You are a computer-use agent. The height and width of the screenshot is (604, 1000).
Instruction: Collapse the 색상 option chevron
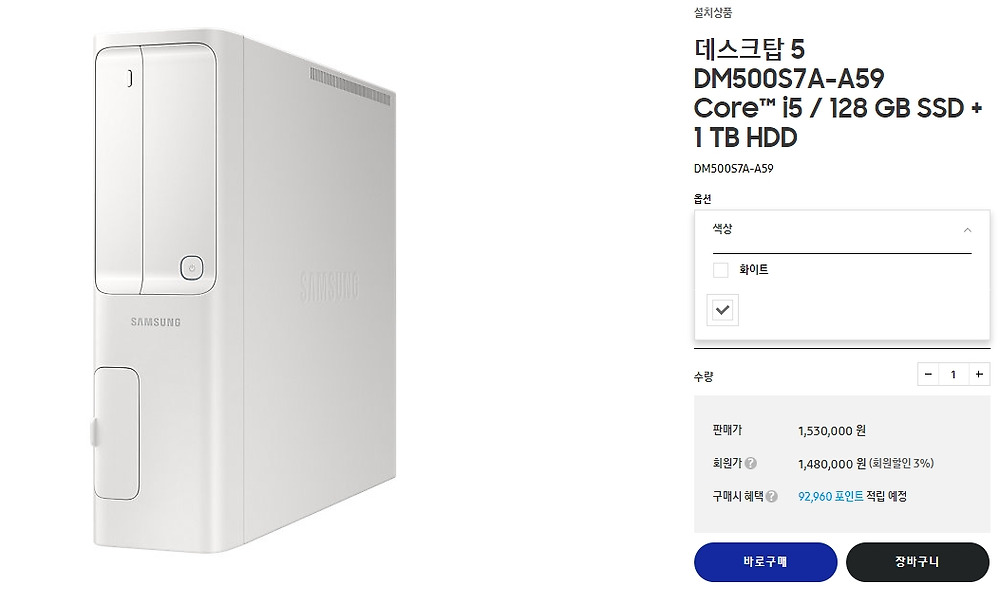coord(967,230)
